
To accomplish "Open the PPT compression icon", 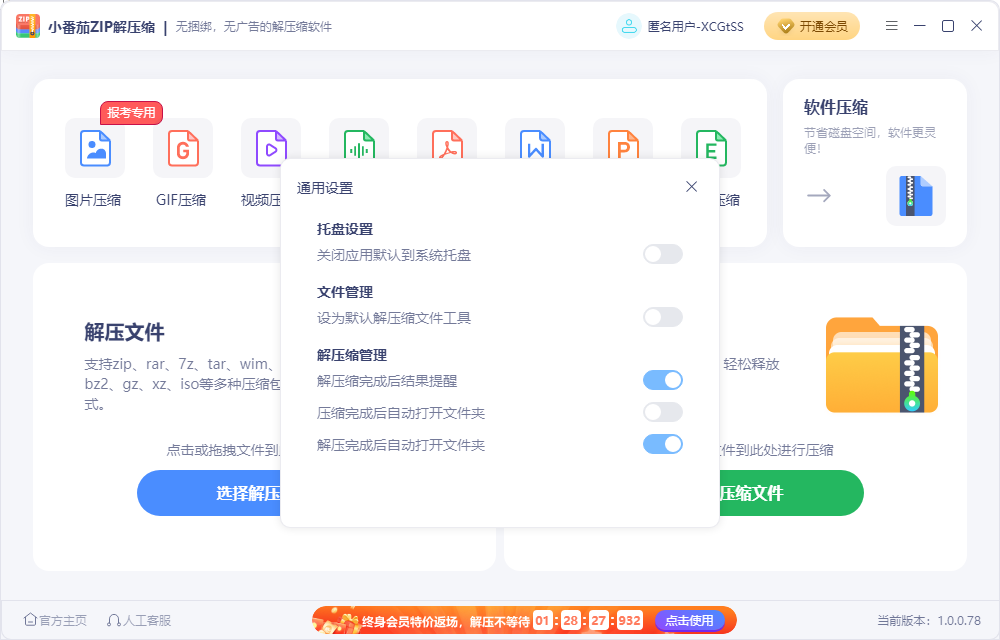I will (x=623, y=140).
